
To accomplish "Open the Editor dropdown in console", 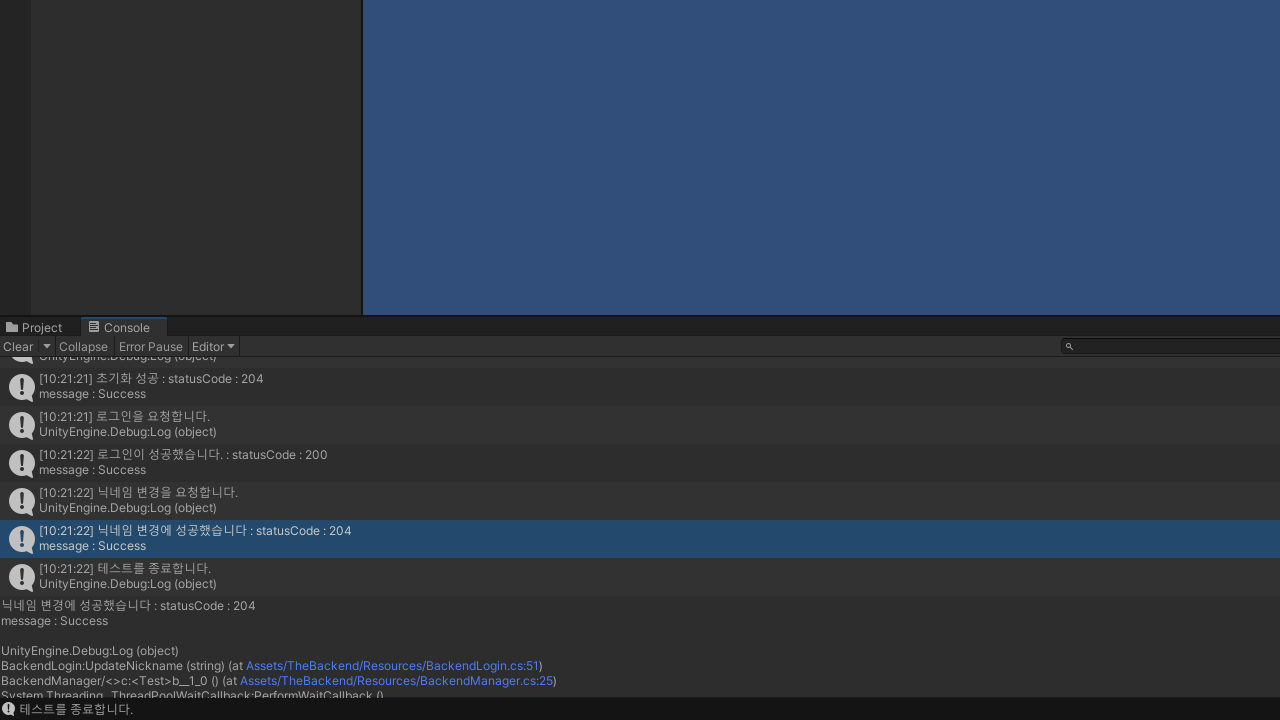I will click(213, 346).
